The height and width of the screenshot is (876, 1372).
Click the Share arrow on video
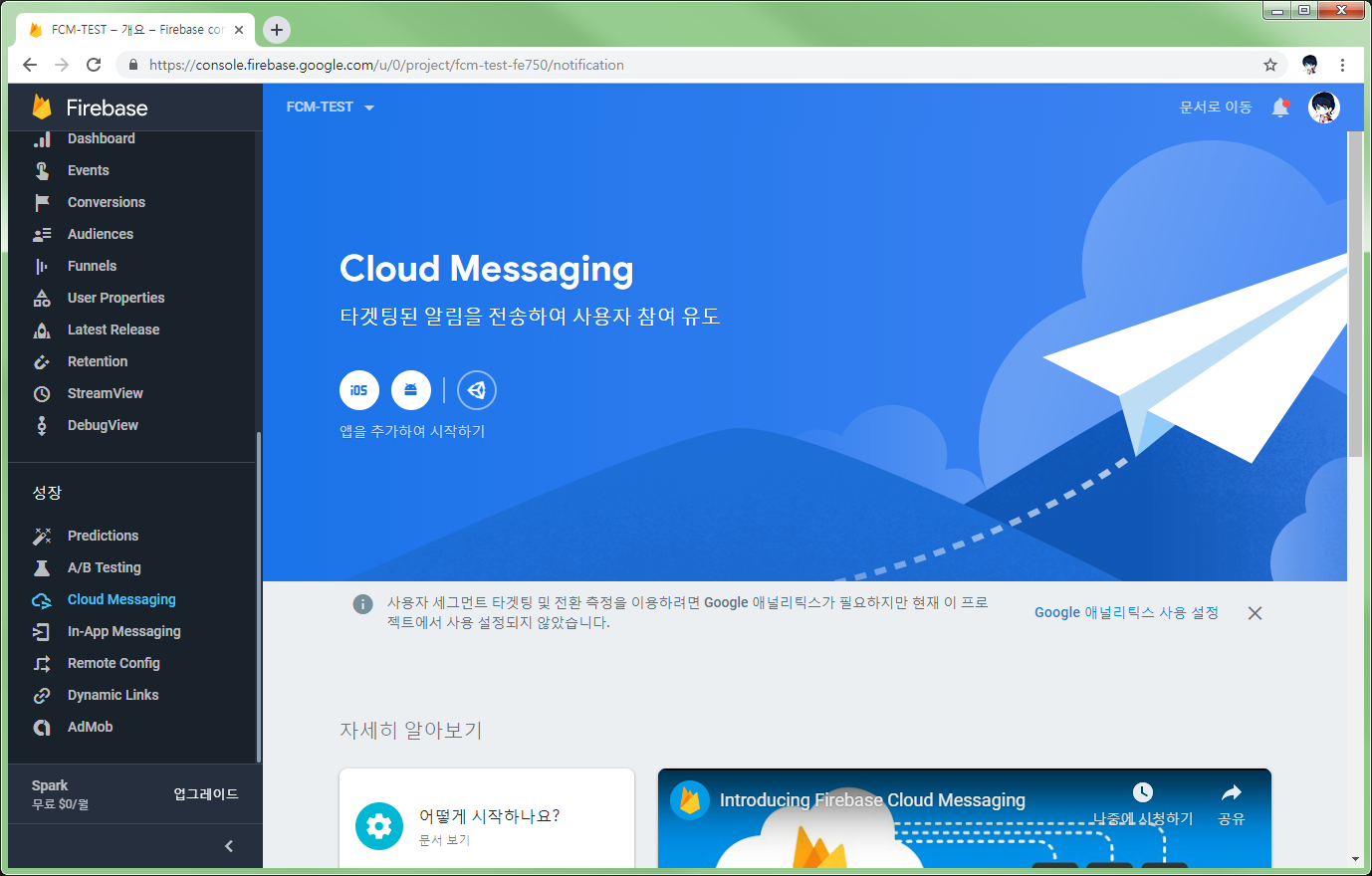pos(1232,792)
